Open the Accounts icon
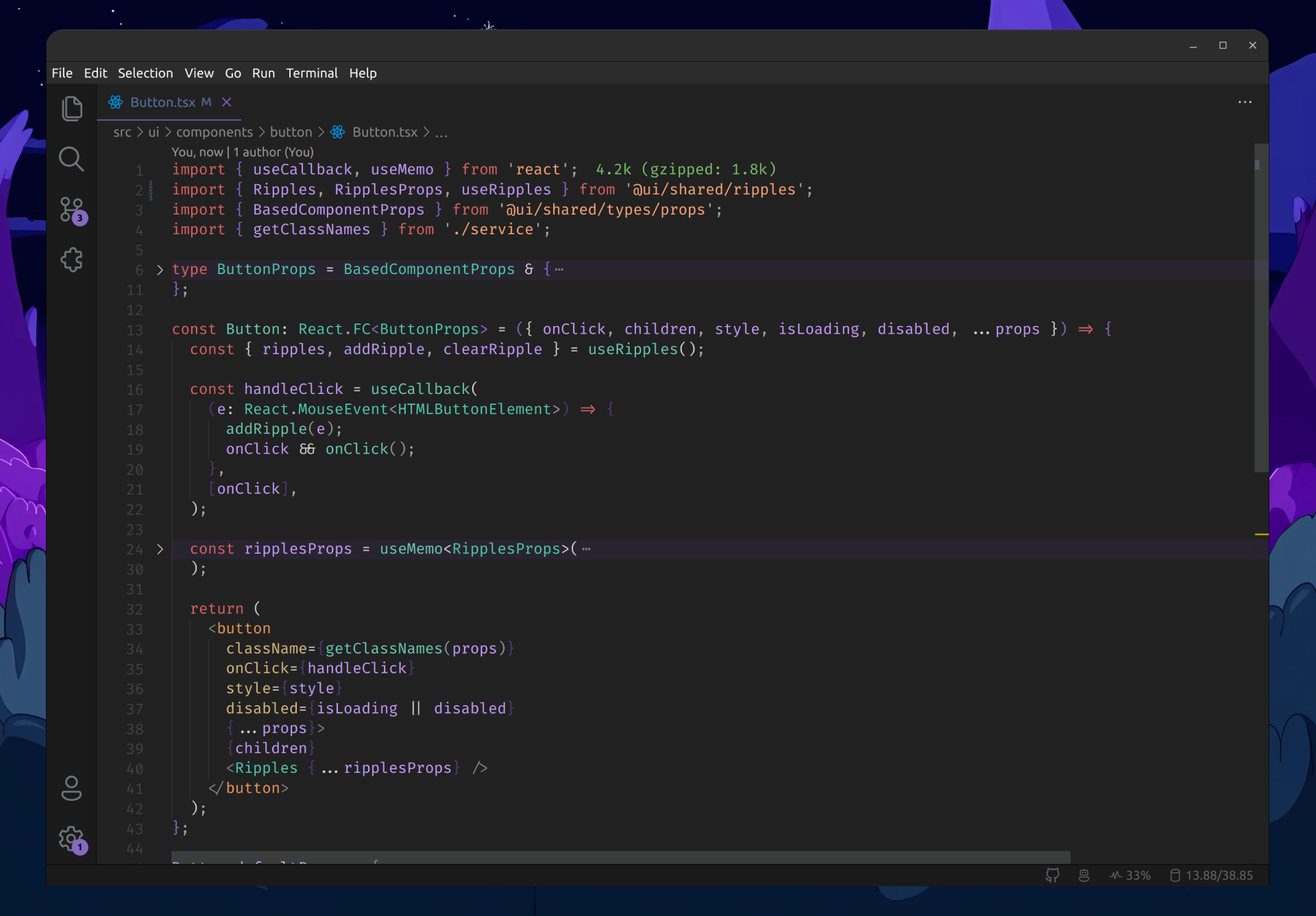The image size is (1316, 916). 71,789
